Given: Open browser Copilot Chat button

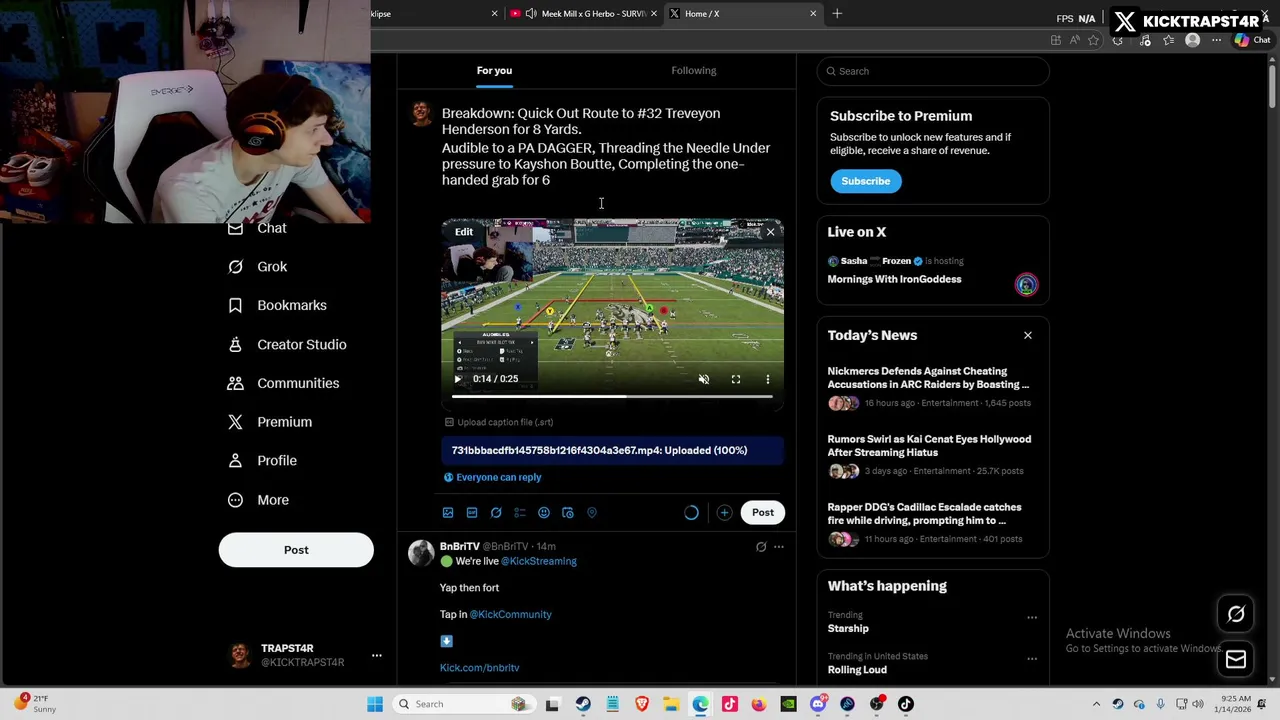Looking at the screenshot, I should click(1251, 40).
